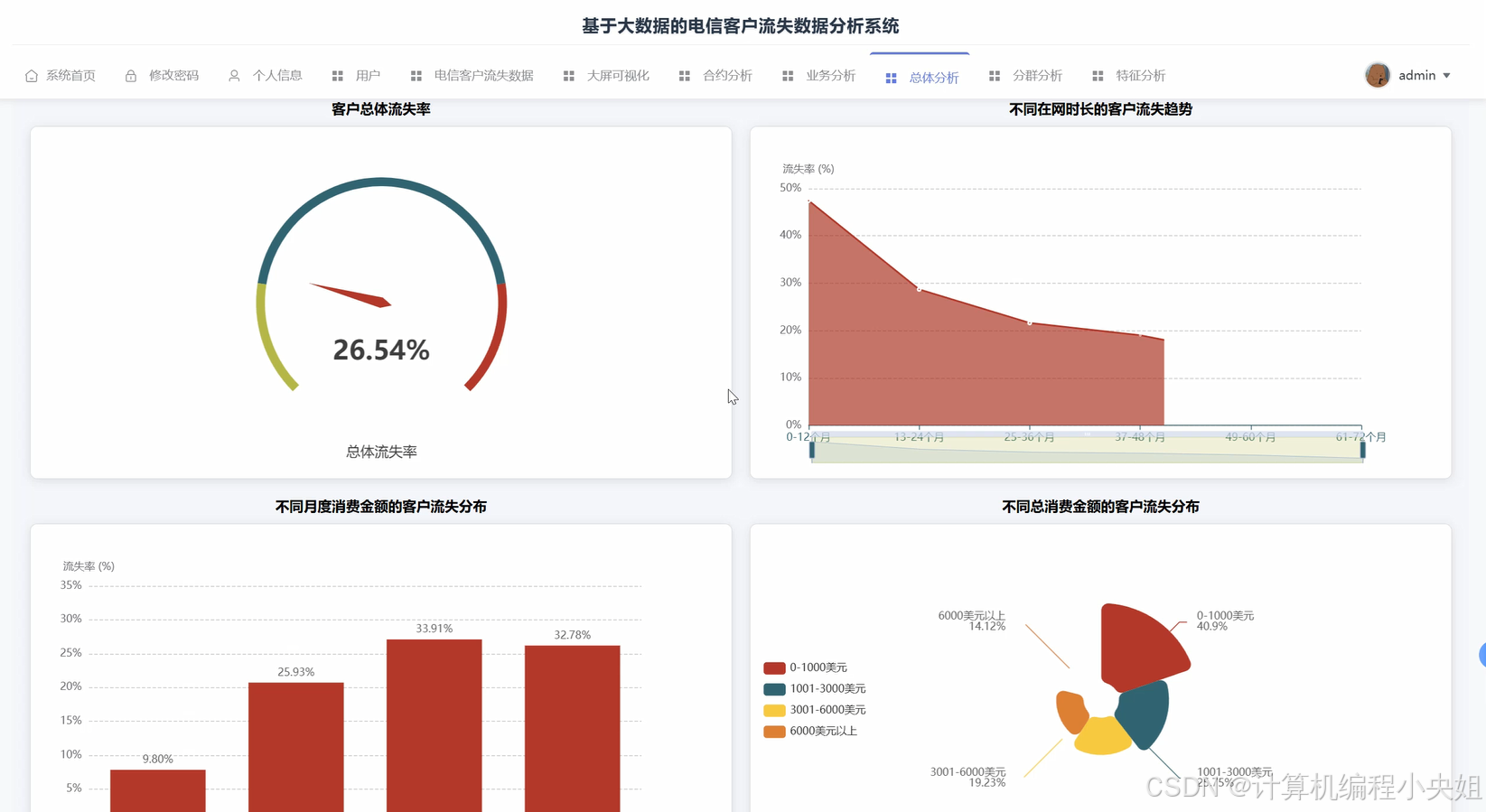Click the data zoom slider track

pos(1087,450)
